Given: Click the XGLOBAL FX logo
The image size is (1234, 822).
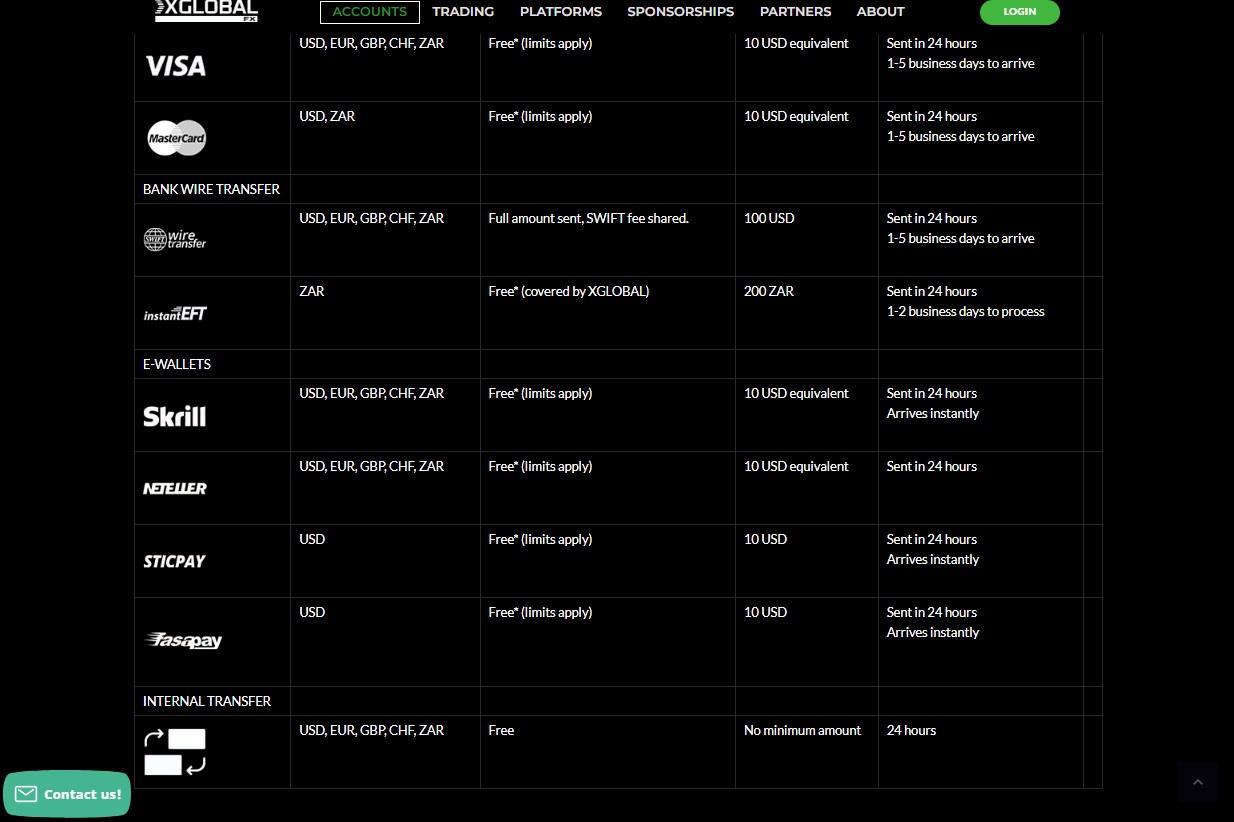Looking at the screenshot, I should 206,10.
